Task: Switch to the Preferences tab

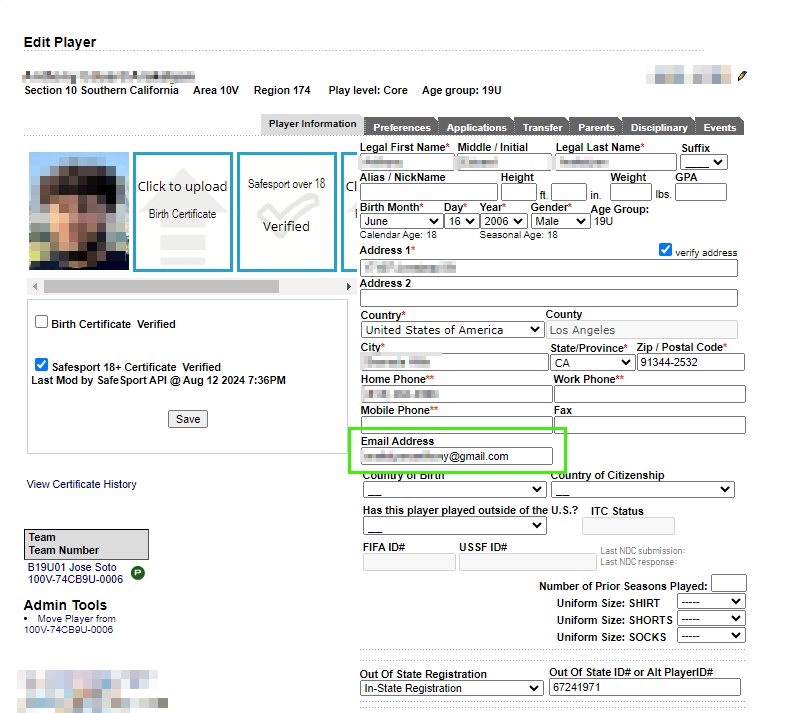Action: (402, 127)
